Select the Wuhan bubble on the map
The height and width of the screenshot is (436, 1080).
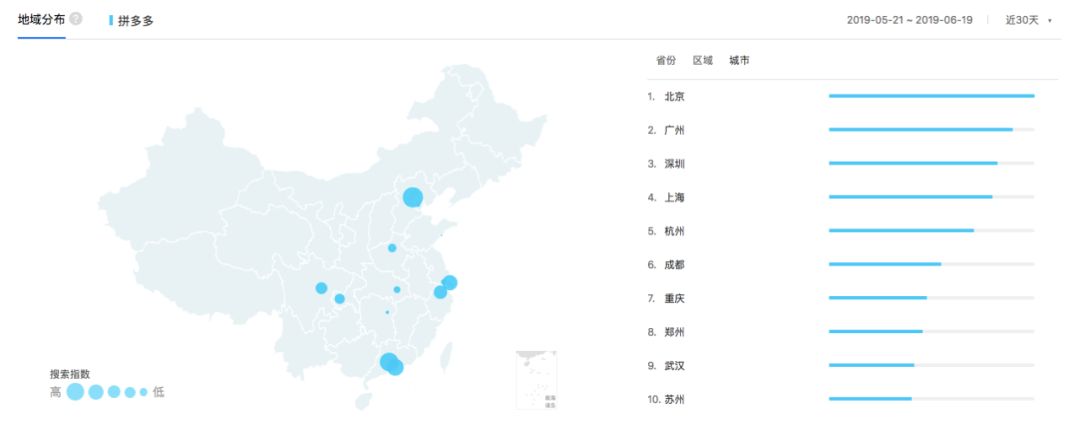click(397, 289)
